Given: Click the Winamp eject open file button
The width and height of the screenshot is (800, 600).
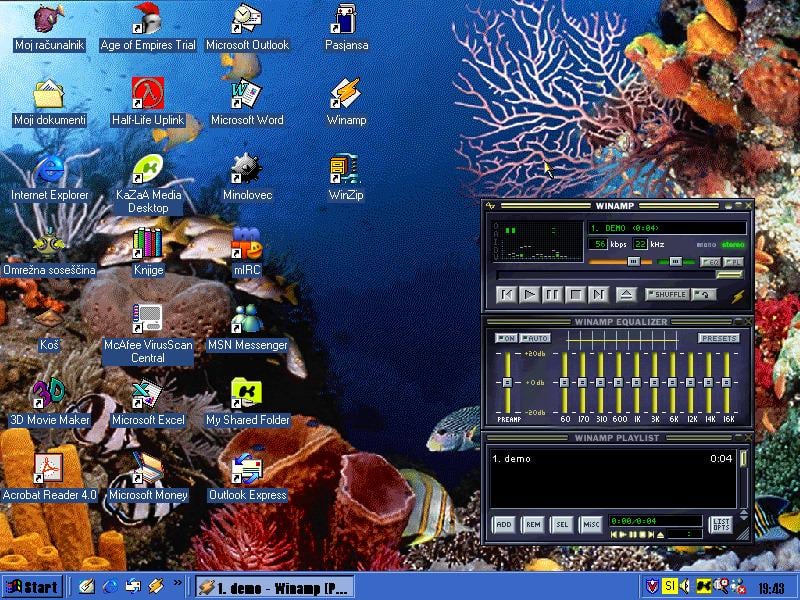Looking at the screenshot, I should pyautogui.click(x=626, y=294).
